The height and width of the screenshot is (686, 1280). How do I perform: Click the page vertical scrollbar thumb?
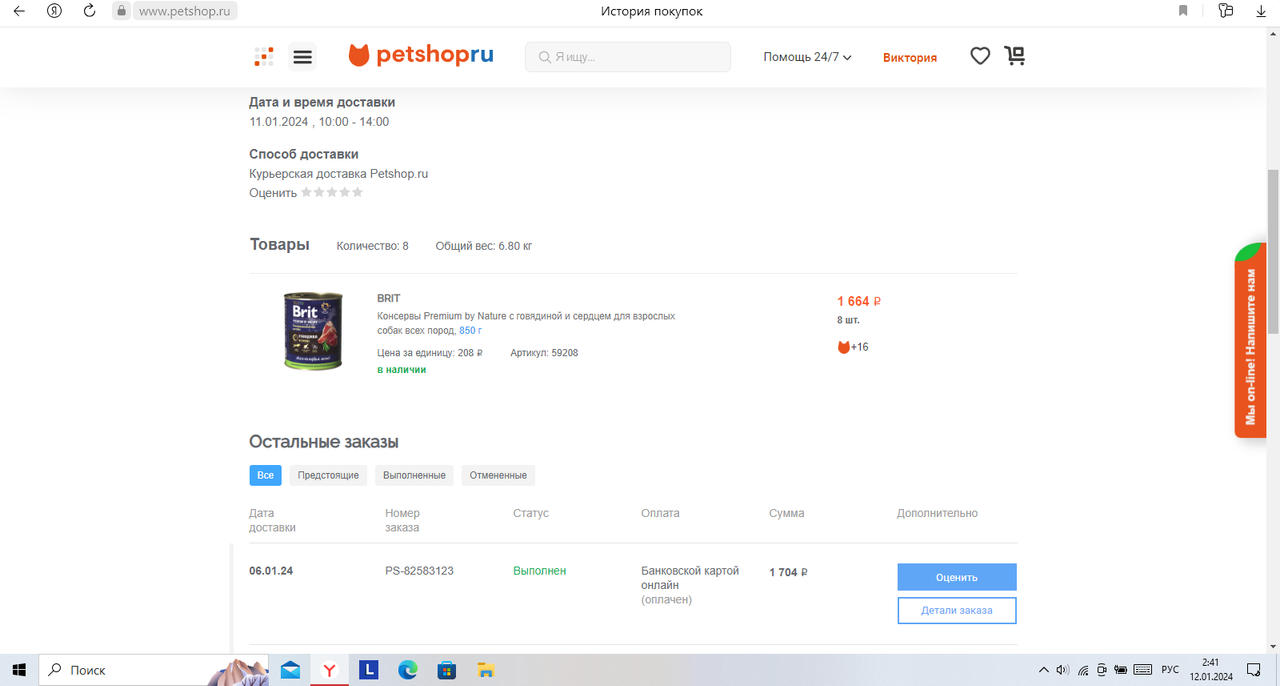1273,250
